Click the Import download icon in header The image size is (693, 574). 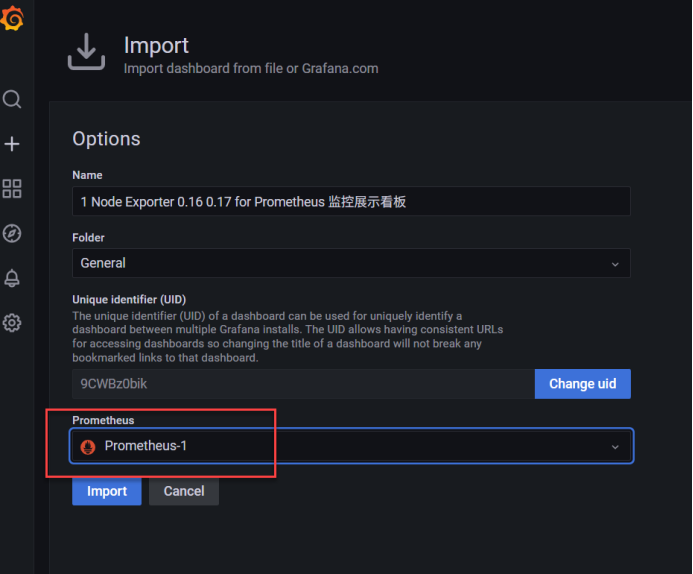tap(86, 52)
